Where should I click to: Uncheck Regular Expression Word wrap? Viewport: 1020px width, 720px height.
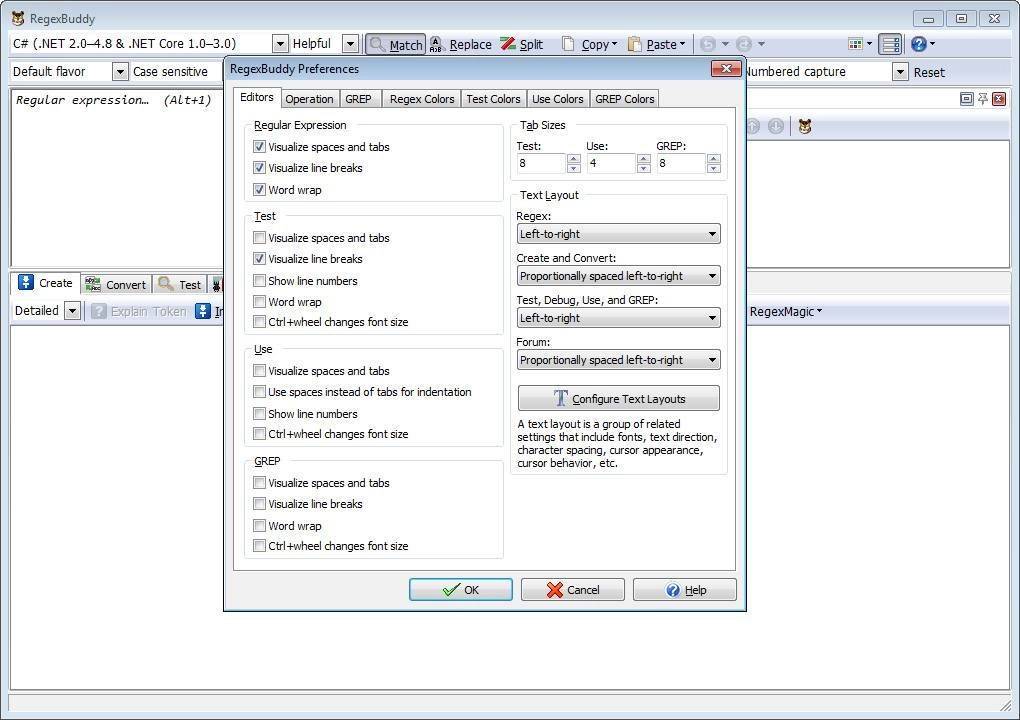(x=260, y=190)
